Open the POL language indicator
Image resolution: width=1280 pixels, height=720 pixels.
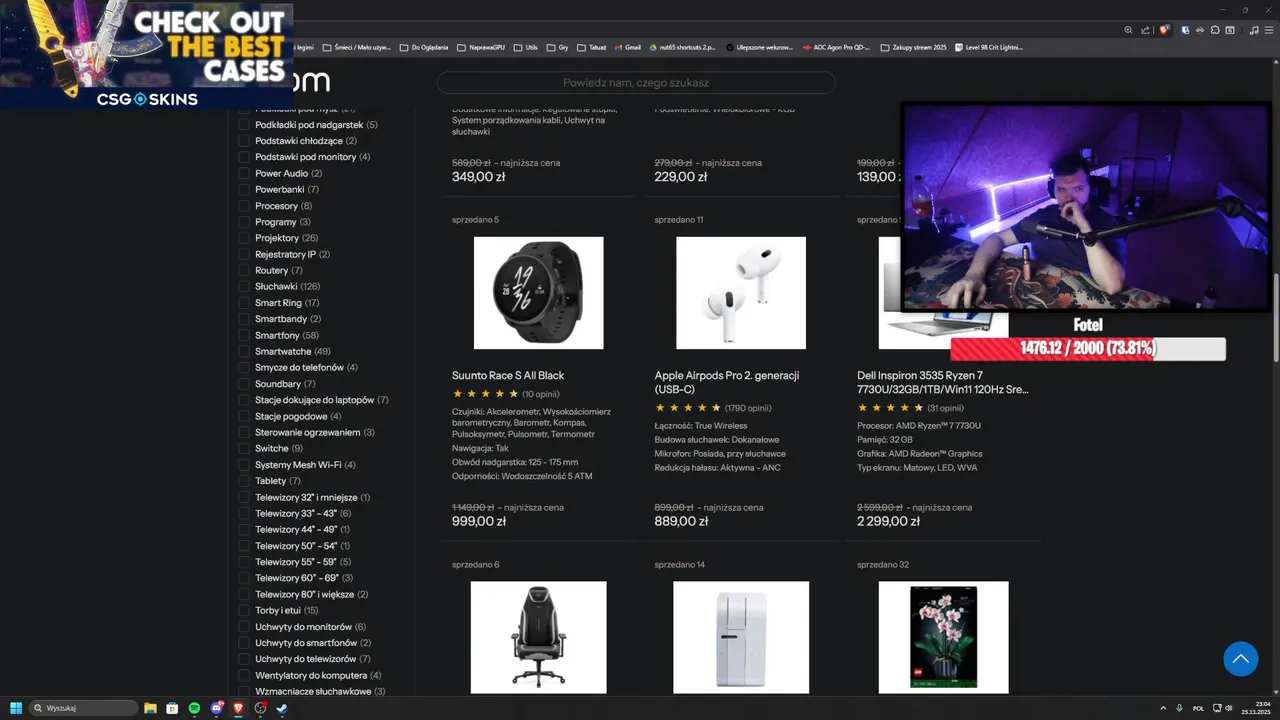pos(1198,708)
